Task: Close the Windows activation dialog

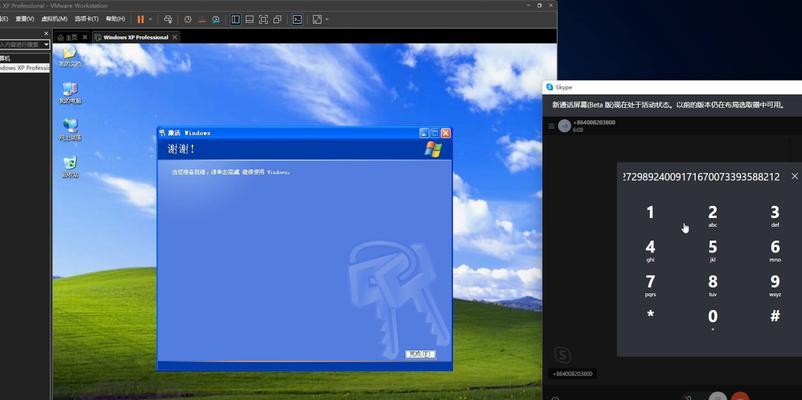Action: (x=446, y=133)
